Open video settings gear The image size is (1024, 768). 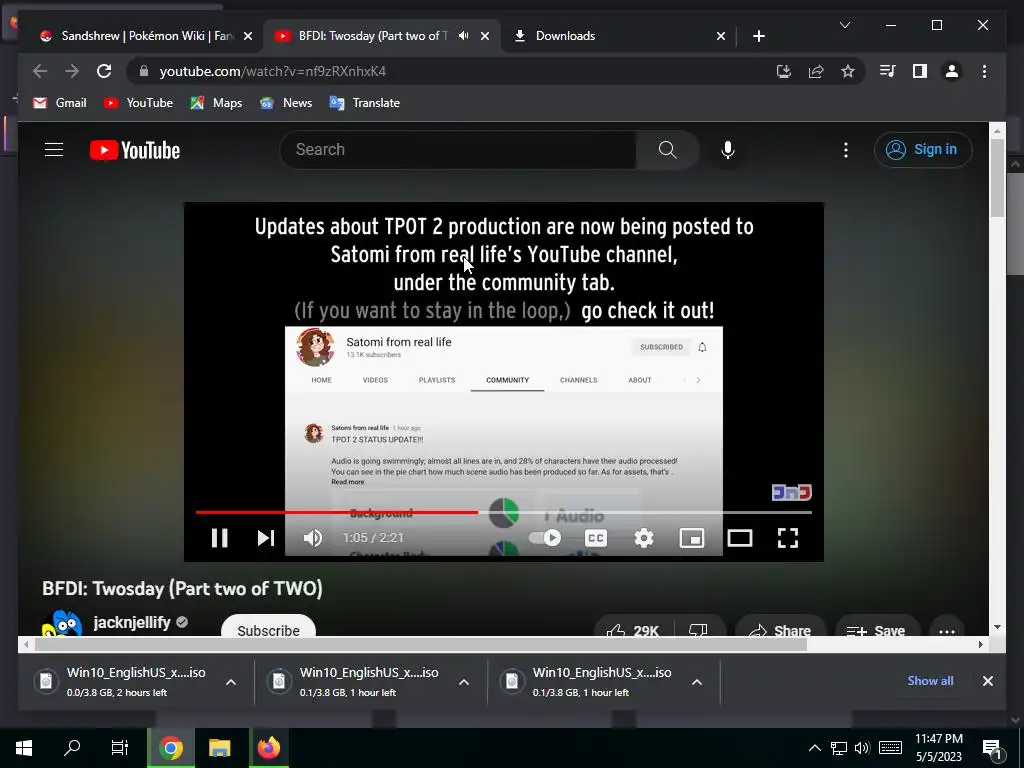click(644, 537)
